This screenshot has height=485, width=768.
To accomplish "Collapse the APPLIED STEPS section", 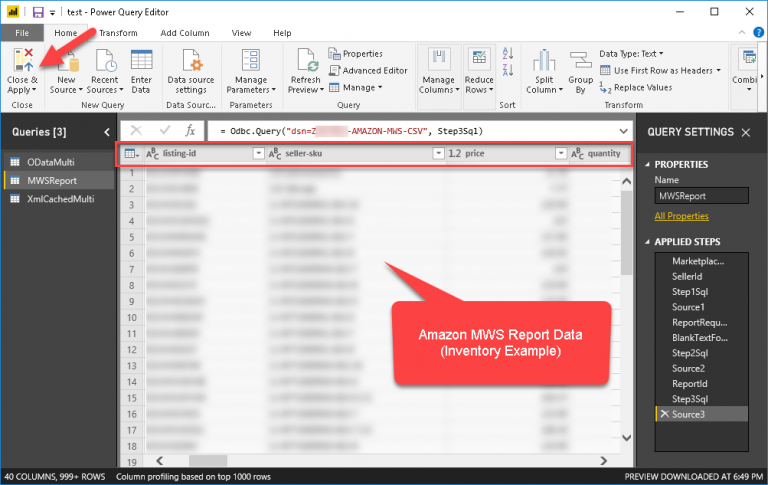I will [648, 242].
